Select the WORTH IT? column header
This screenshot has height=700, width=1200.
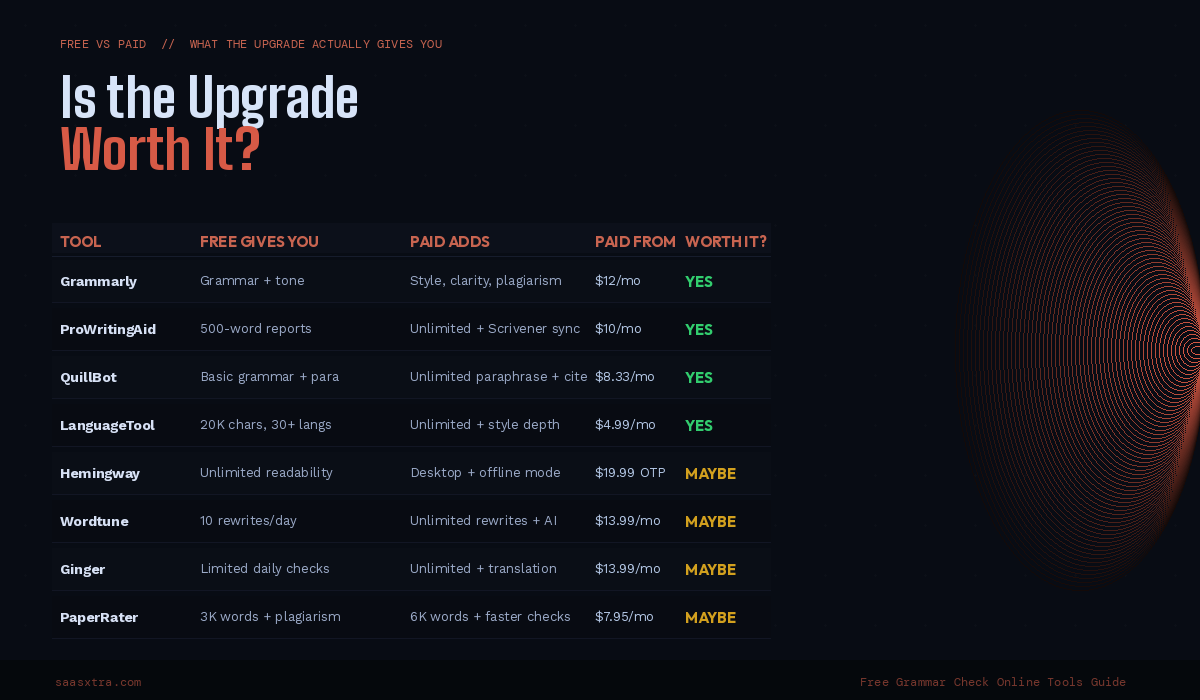[726, 242]
